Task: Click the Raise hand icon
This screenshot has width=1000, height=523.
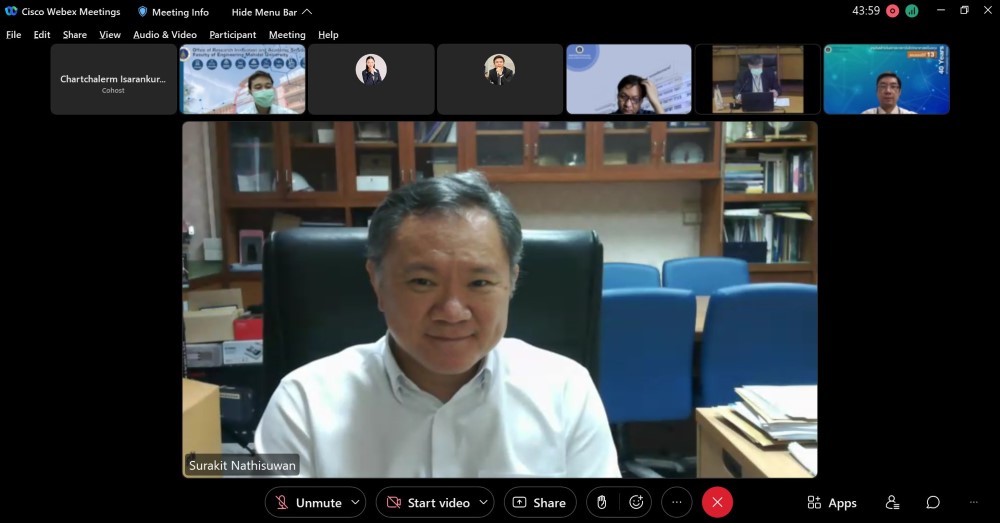Action: [x=602, y=503]
